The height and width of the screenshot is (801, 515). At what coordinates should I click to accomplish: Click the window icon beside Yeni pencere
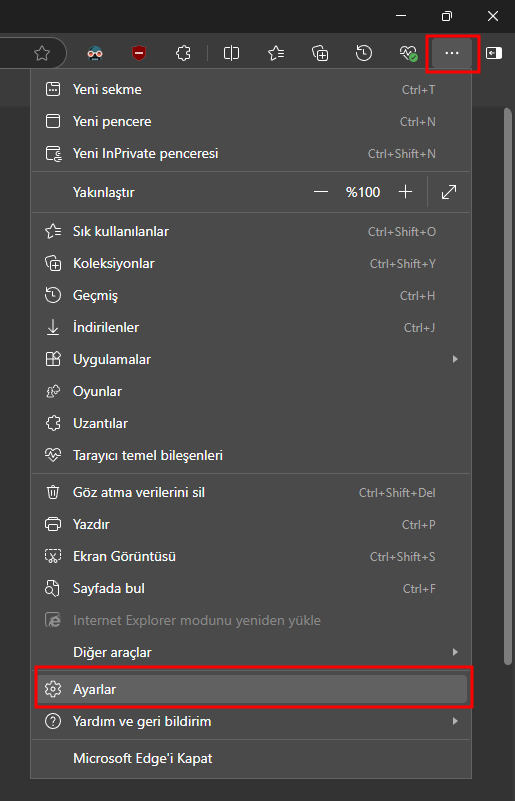click(x=53, y=122)
